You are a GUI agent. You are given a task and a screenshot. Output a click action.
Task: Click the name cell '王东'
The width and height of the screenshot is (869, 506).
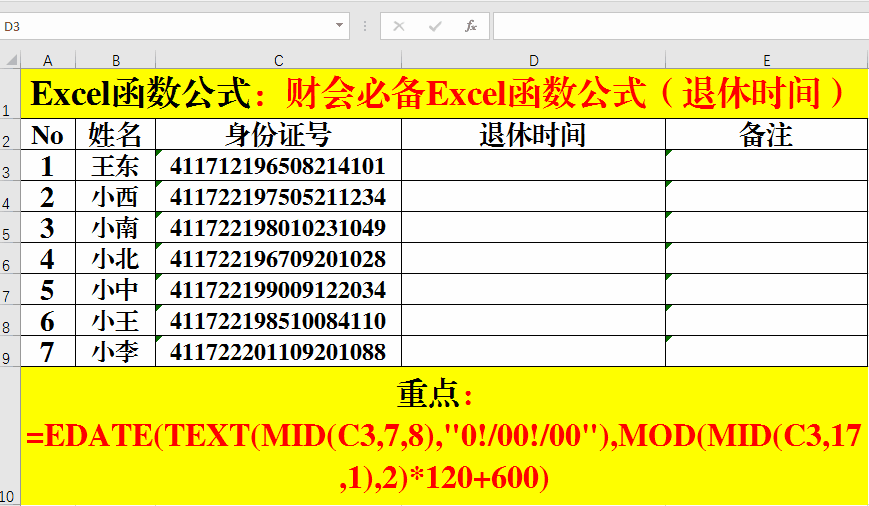point(115,165)
